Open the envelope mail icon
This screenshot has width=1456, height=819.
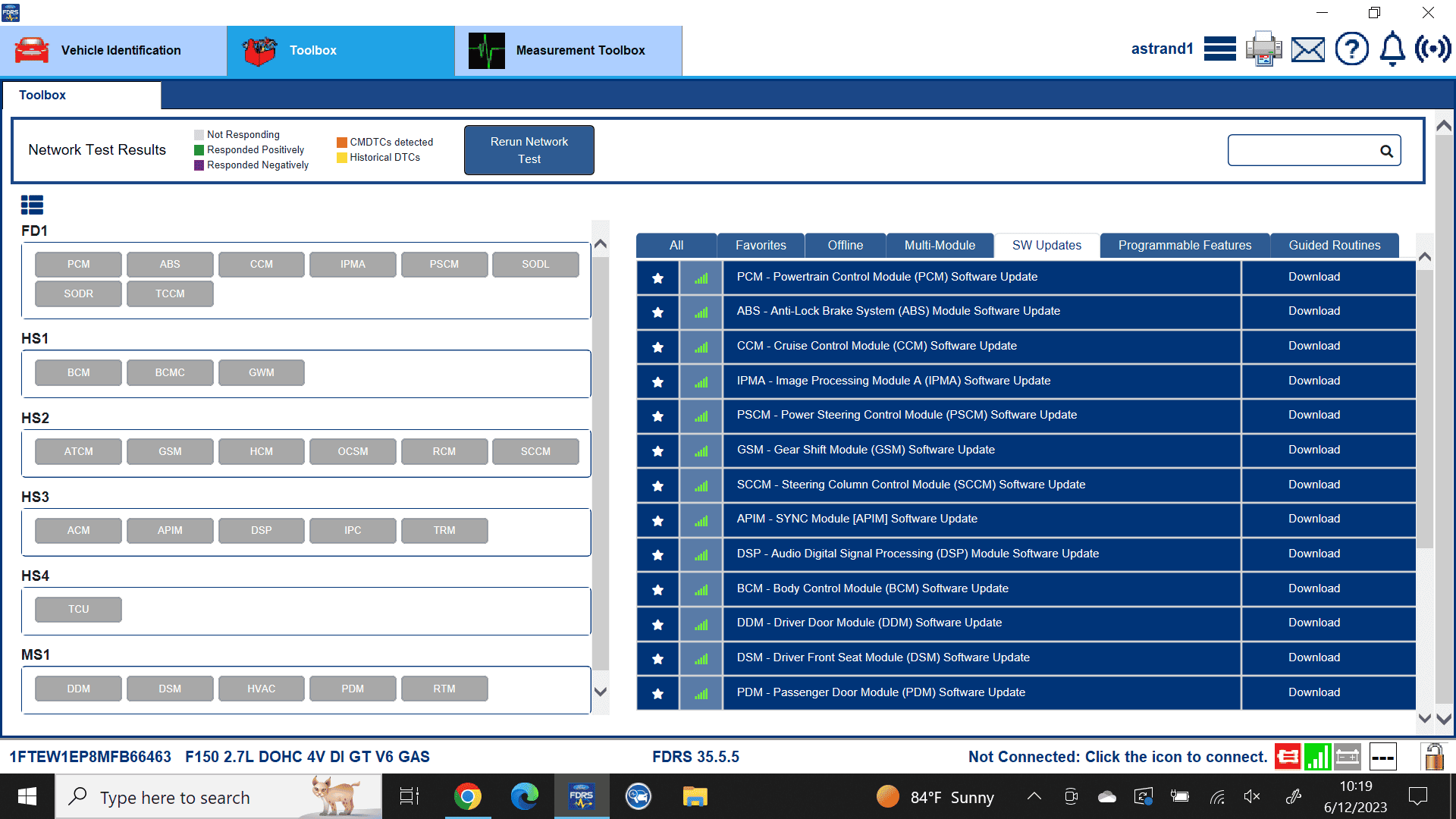1308,50
